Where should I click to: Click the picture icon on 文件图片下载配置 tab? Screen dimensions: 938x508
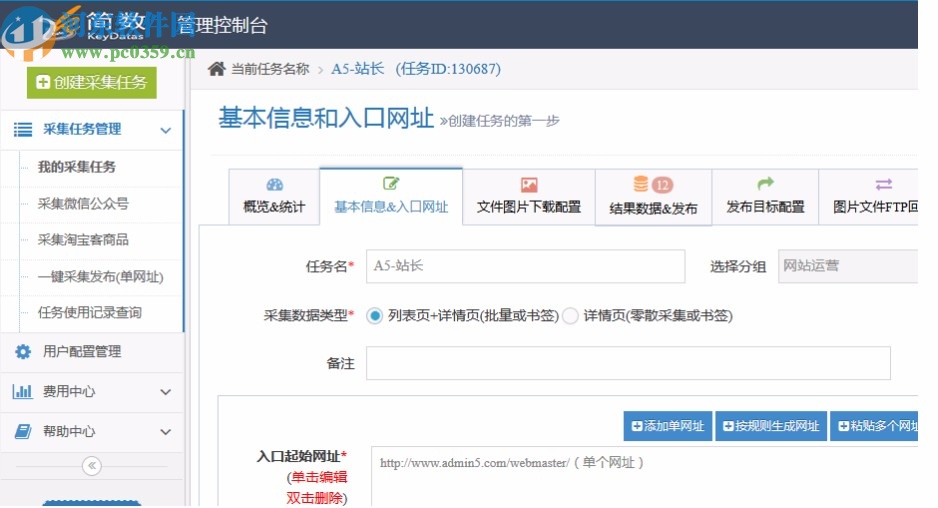(529, 185)
